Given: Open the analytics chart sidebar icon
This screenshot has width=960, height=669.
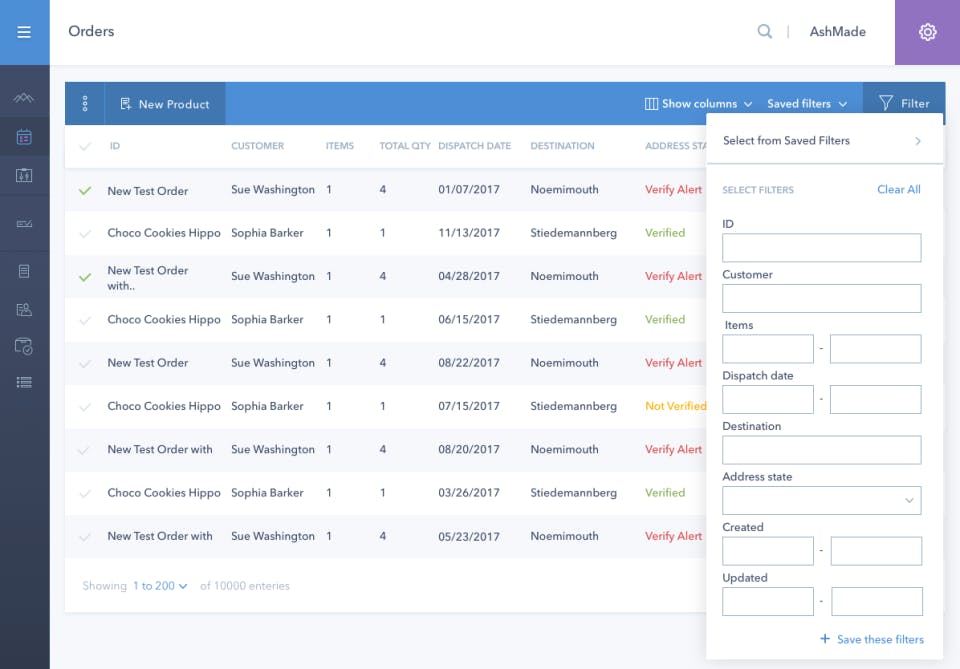Looking at the screenshot, I should coord(24,98).
